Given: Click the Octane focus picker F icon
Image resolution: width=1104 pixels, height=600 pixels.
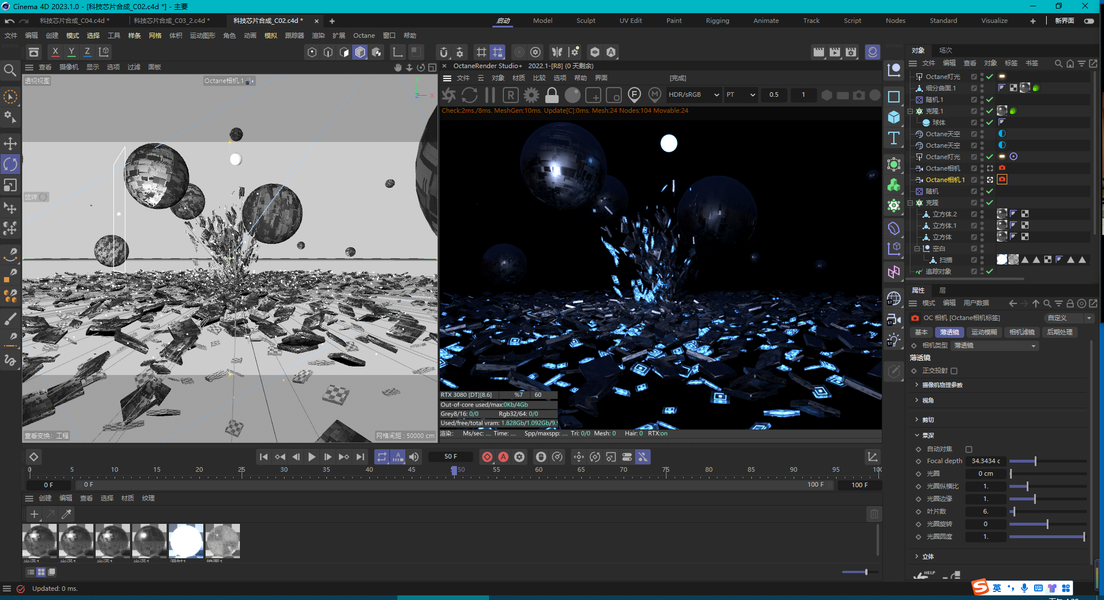Looking at the screenshot, I should 634,94.
